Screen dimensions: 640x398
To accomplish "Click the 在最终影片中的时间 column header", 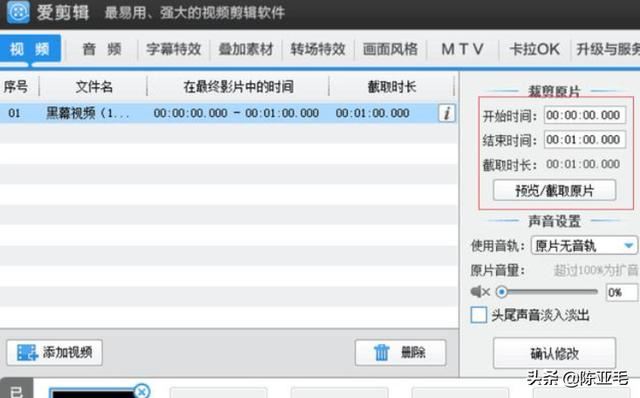I will [238, 87].
